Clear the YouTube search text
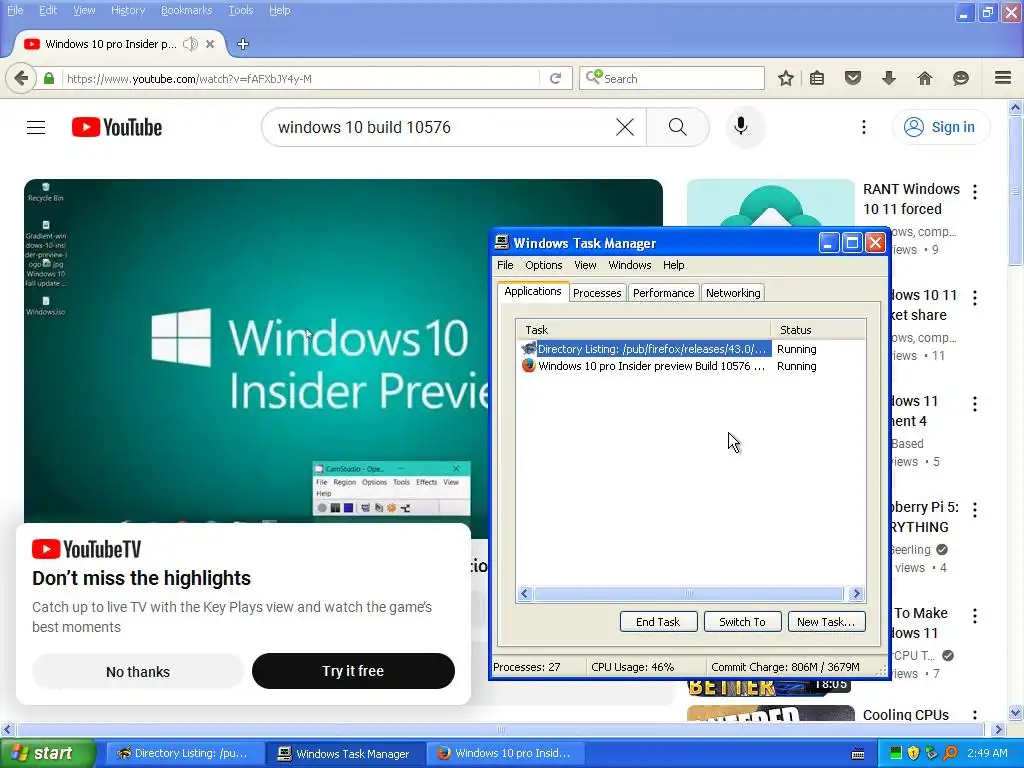Viewport: 1024px width, 768px height. tap(625, 127)
